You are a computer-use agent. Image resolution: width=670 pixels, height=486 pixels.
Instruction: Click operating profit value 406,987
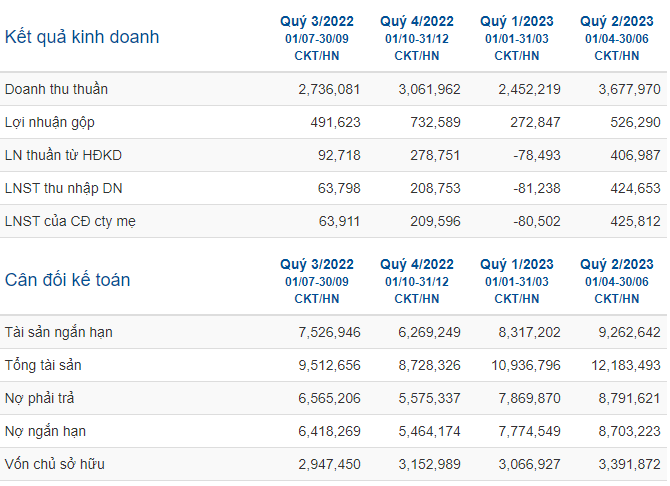635,155
